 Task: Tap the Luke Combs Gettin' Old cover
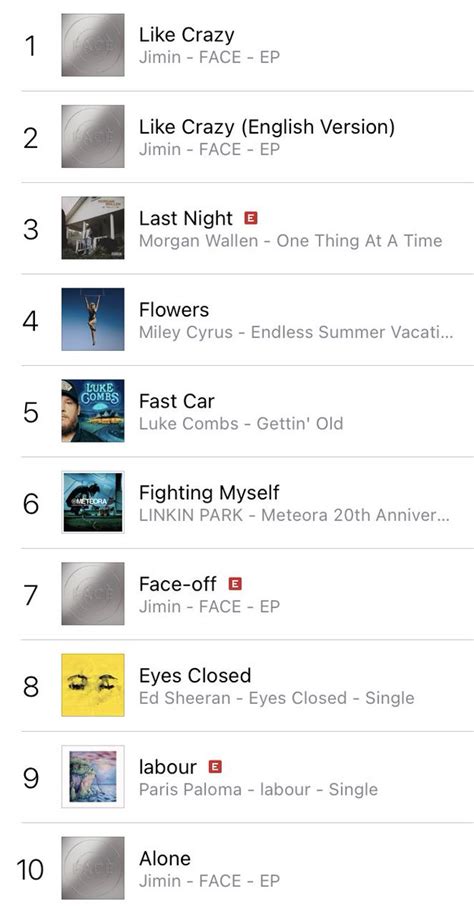(93, 411)
